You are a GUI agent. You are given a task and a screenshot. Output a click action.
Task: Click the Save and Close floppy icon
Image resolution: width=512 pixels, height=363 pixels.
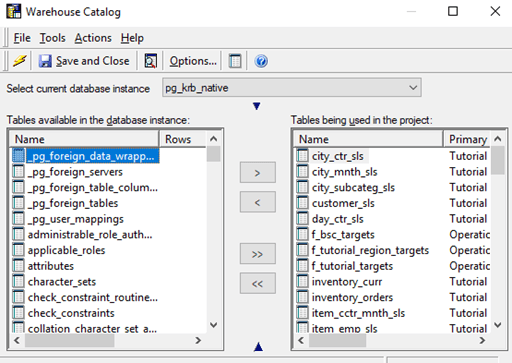coord(45,61)
